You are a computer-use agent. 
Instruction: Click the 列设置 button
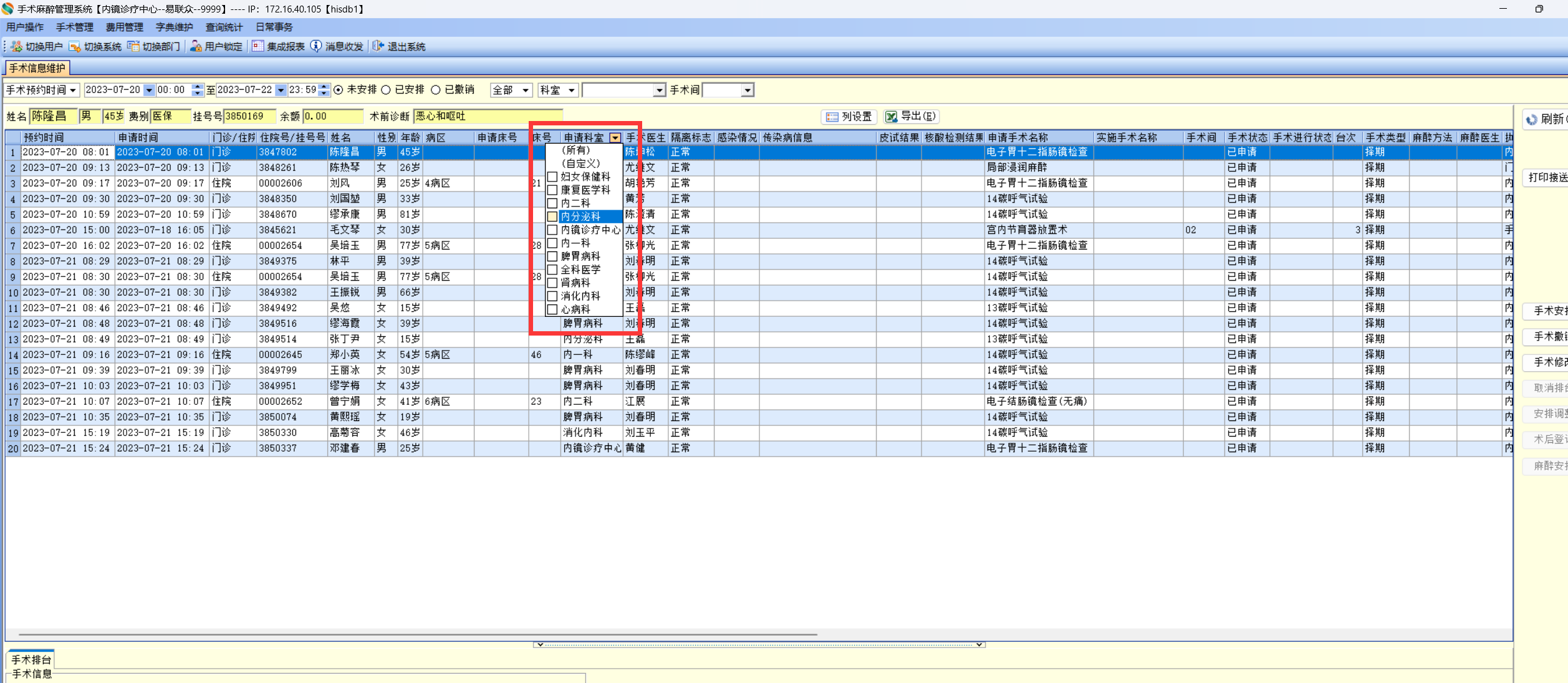click(x=849, y=117)
